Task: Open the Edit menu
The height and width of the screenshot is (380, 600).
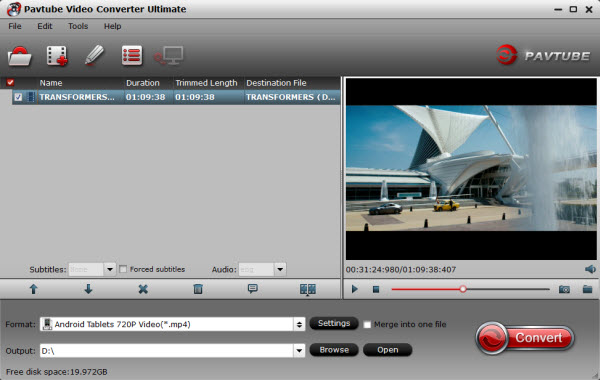Action: 44,26
